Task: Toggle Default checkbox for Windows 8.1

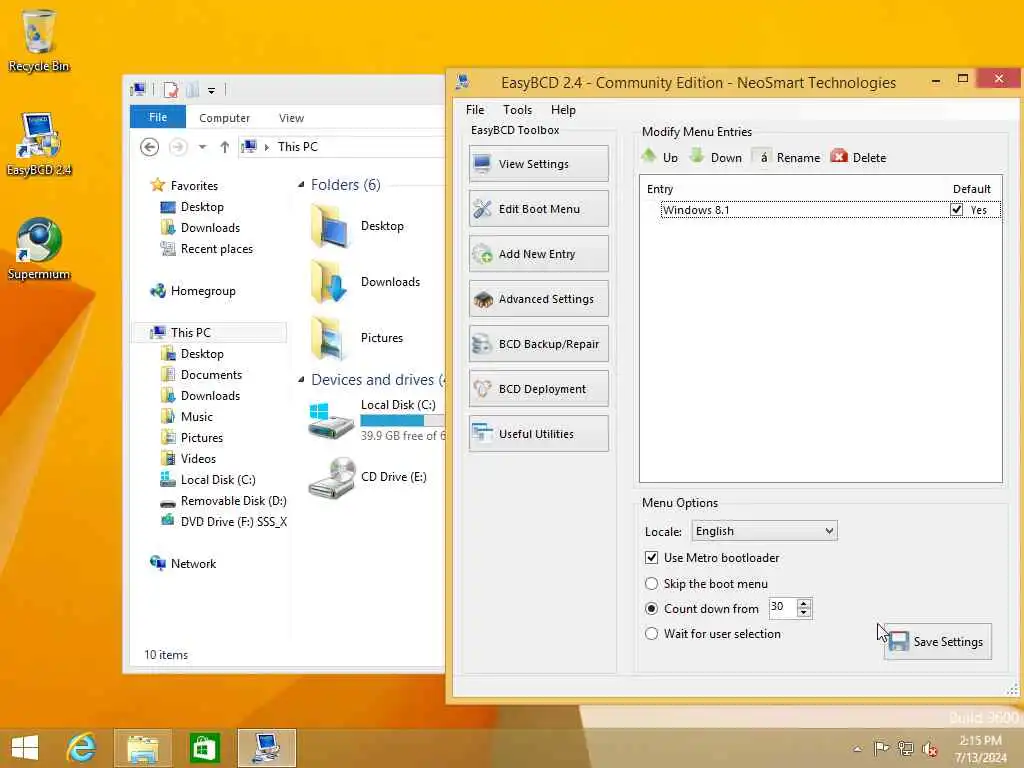Action: pos(957,210)
